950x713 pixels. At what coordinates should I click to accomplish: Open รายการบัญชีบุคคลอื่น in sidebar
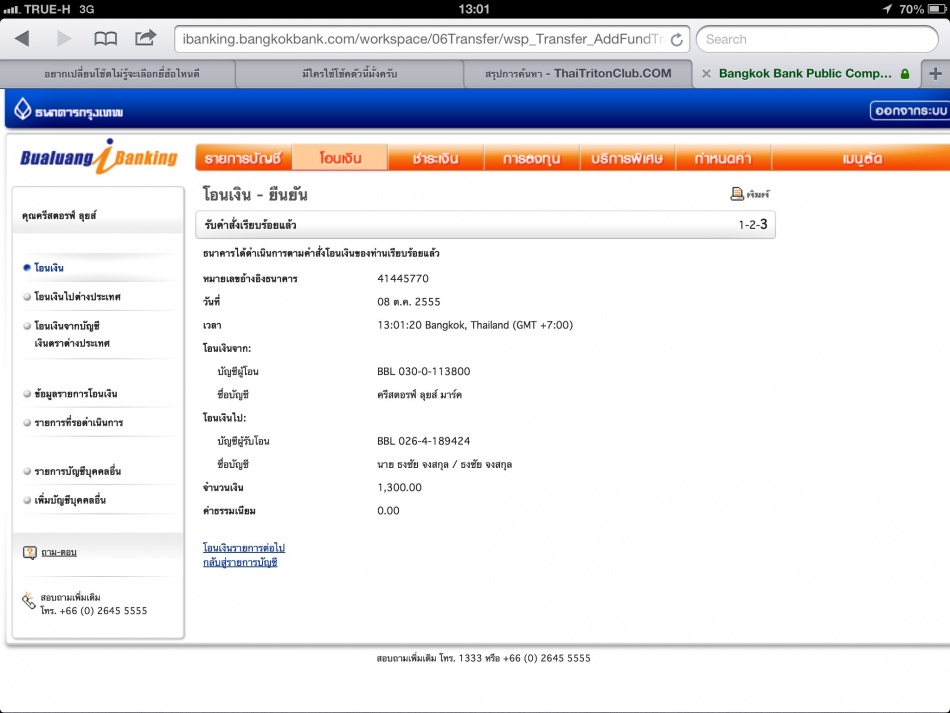tap(78, 471)
